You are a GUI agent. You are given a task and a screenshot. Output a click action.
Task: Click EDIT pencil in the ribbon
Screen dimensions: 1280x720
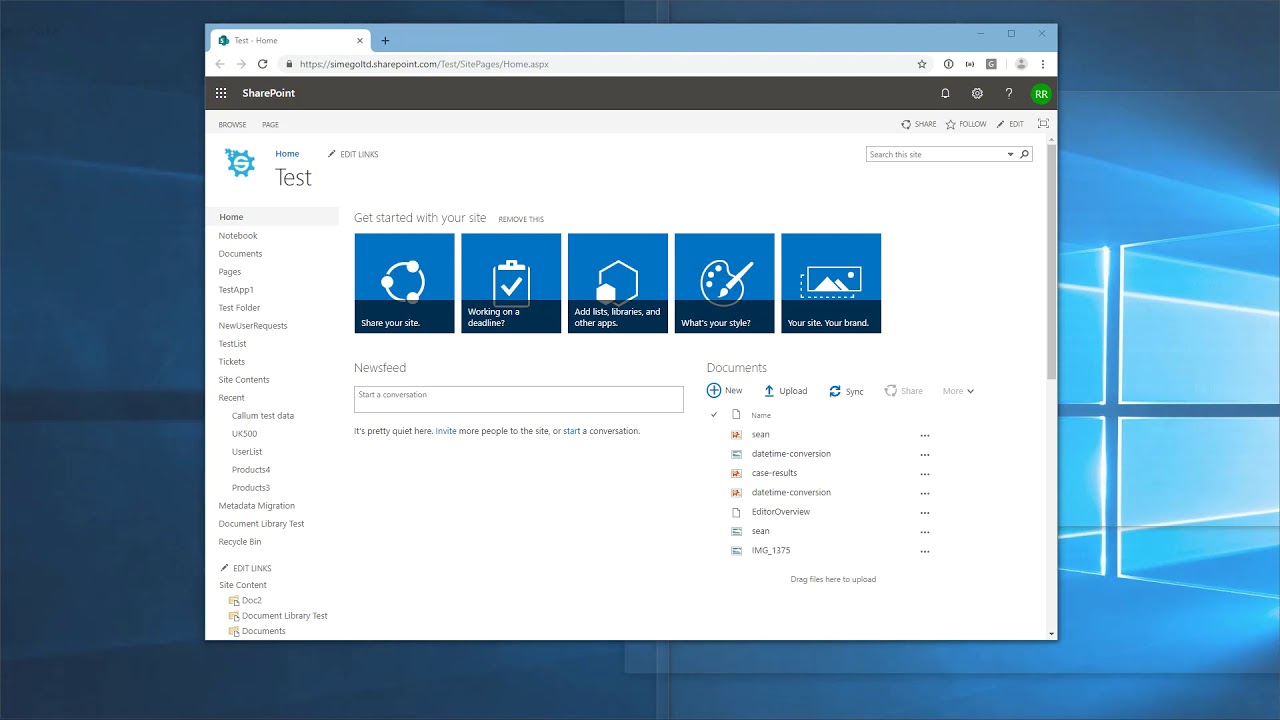click(1010, 124)
